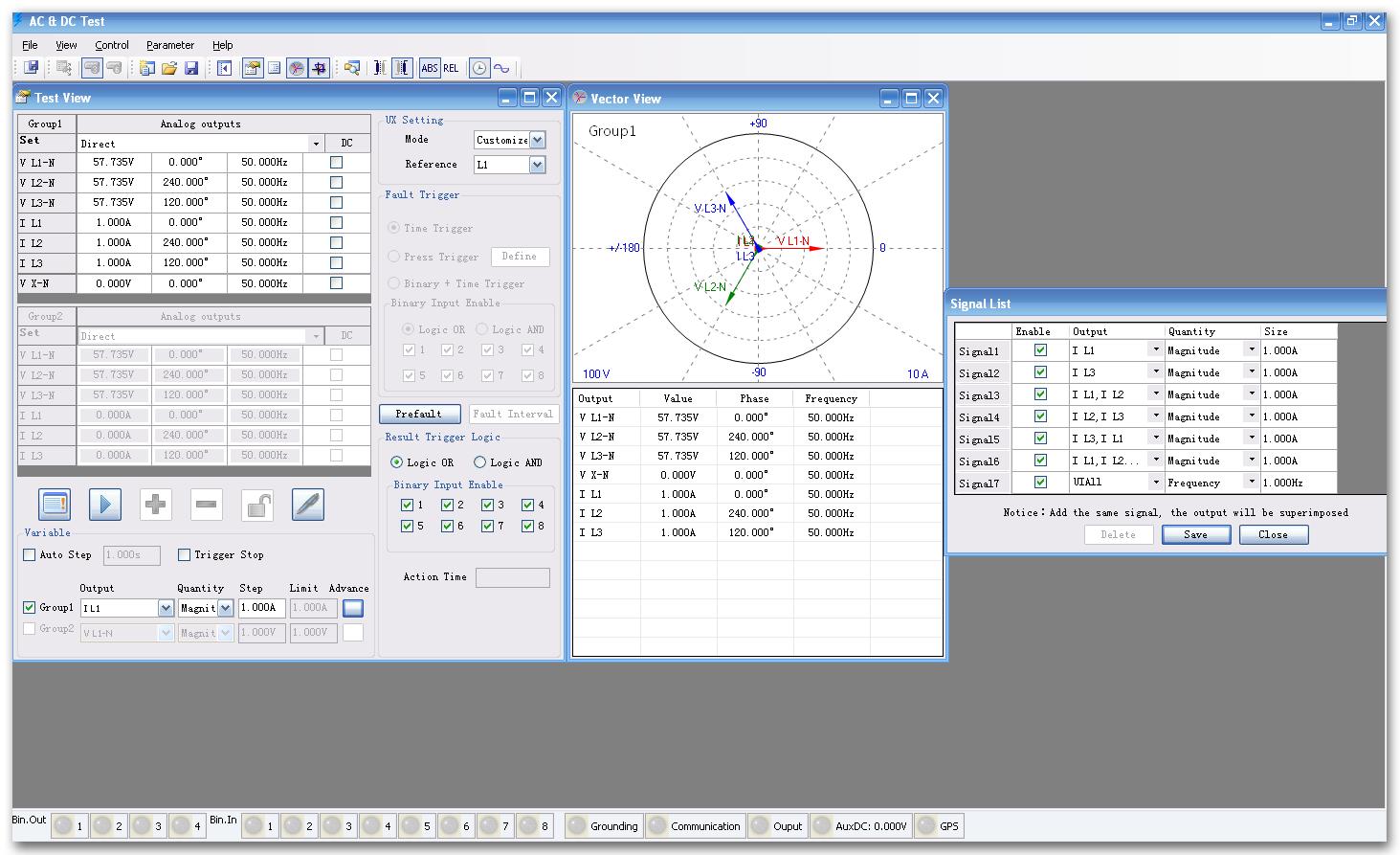
Task: Click the clock icon in the toolbar
Action: [x=479, y=68]
